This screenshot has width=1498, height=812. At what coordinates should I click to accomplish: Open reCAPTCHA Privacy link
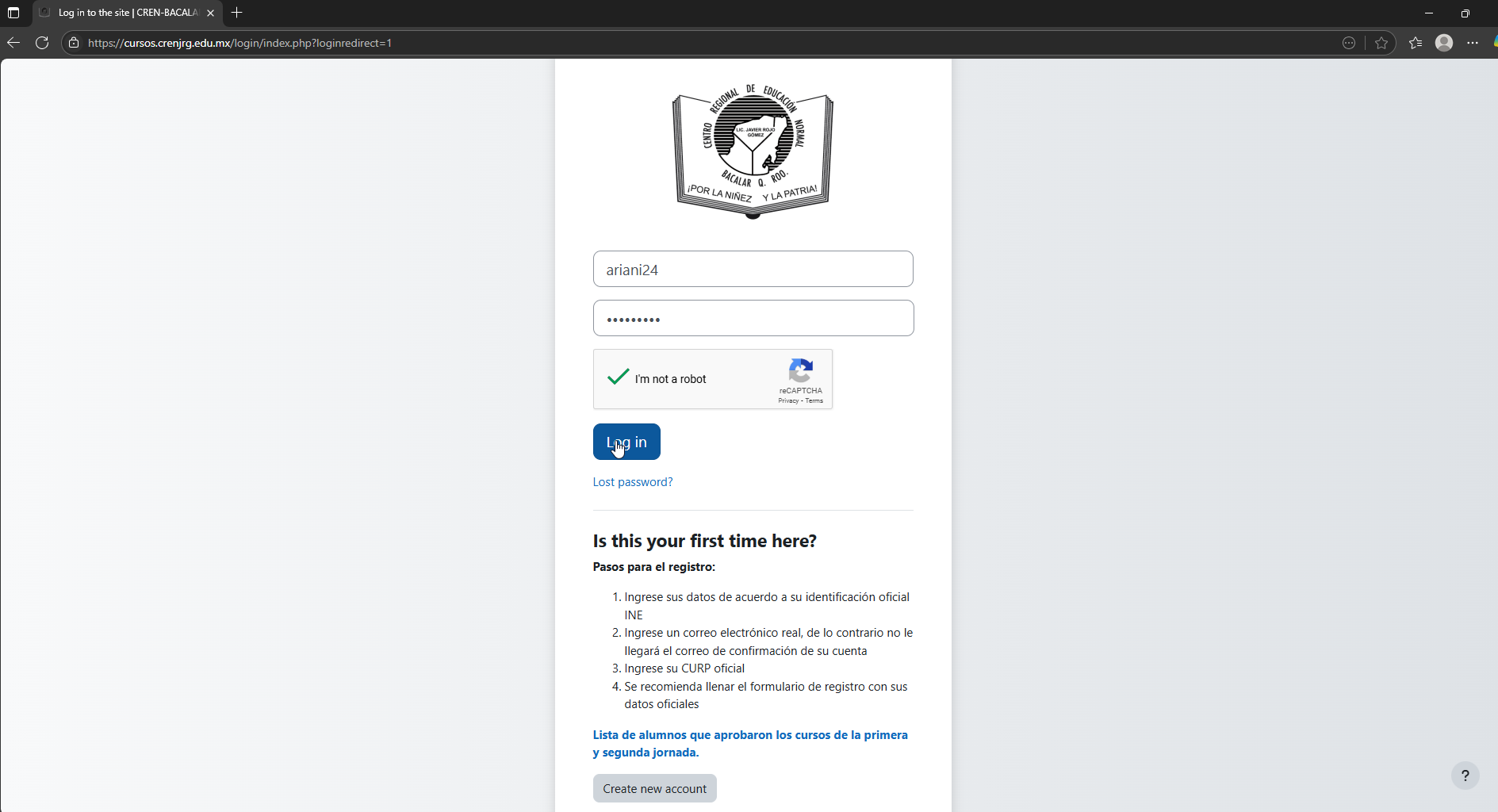[x=788, y=400]
